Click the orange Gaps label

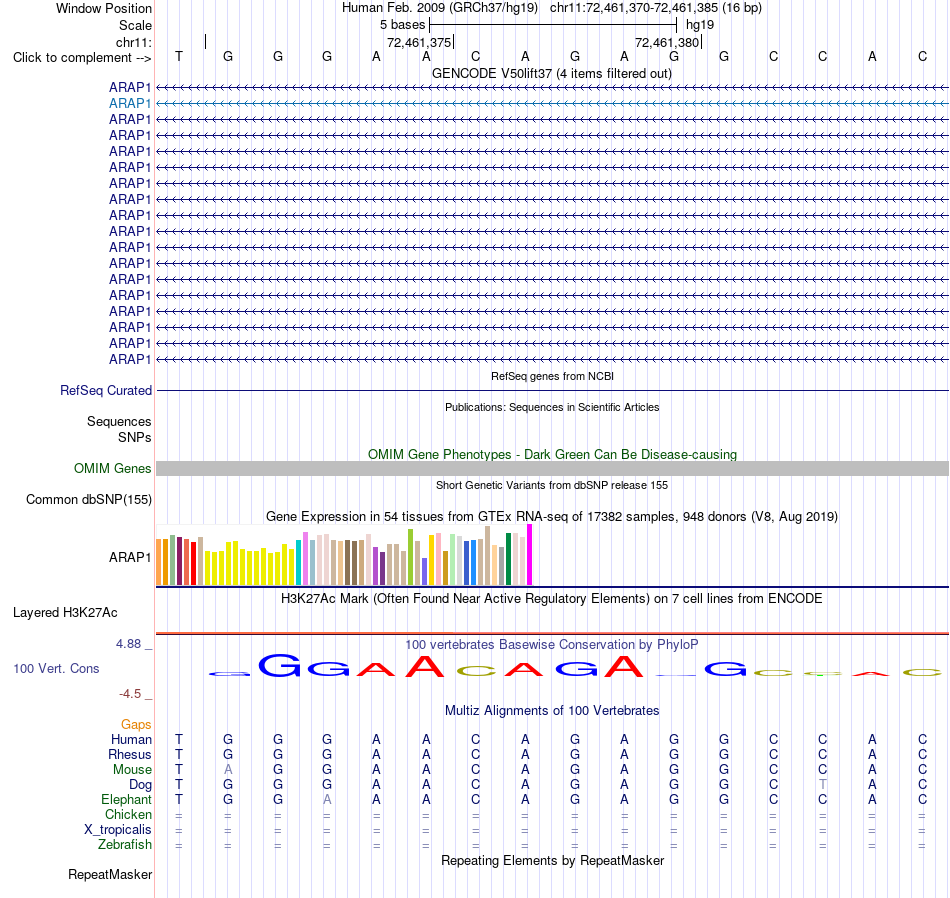pyautogui.click(x=136, y=725)
